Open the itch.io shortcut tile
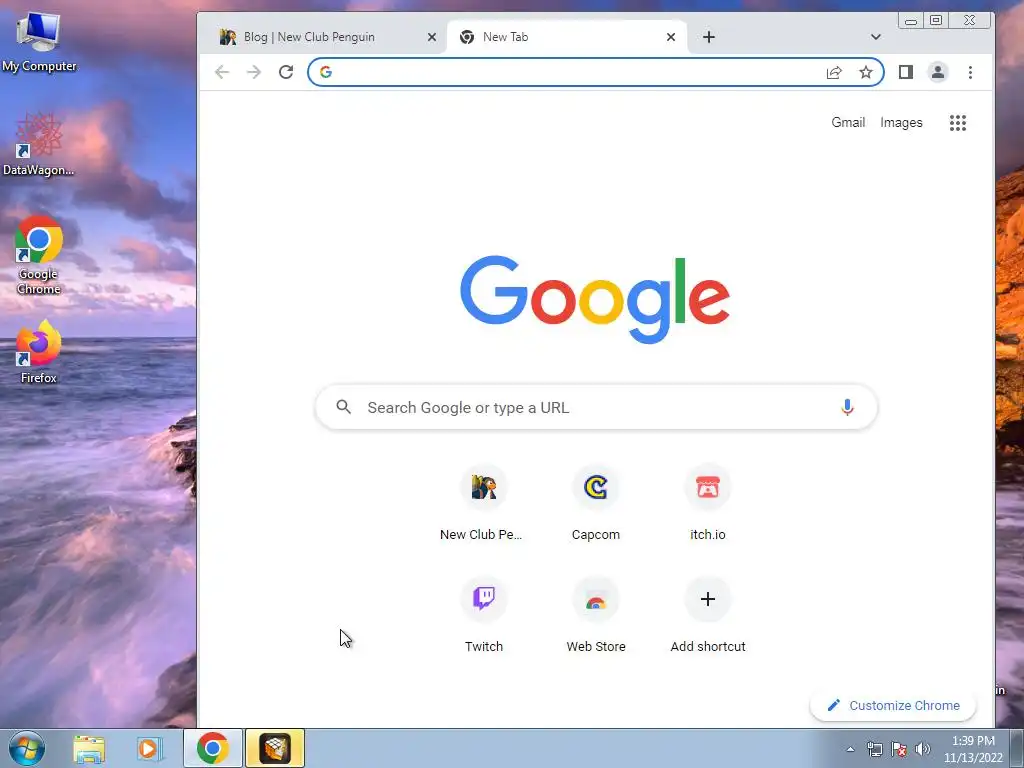The width and height of the screenshot is (1024, 768). tap(708, 504)
